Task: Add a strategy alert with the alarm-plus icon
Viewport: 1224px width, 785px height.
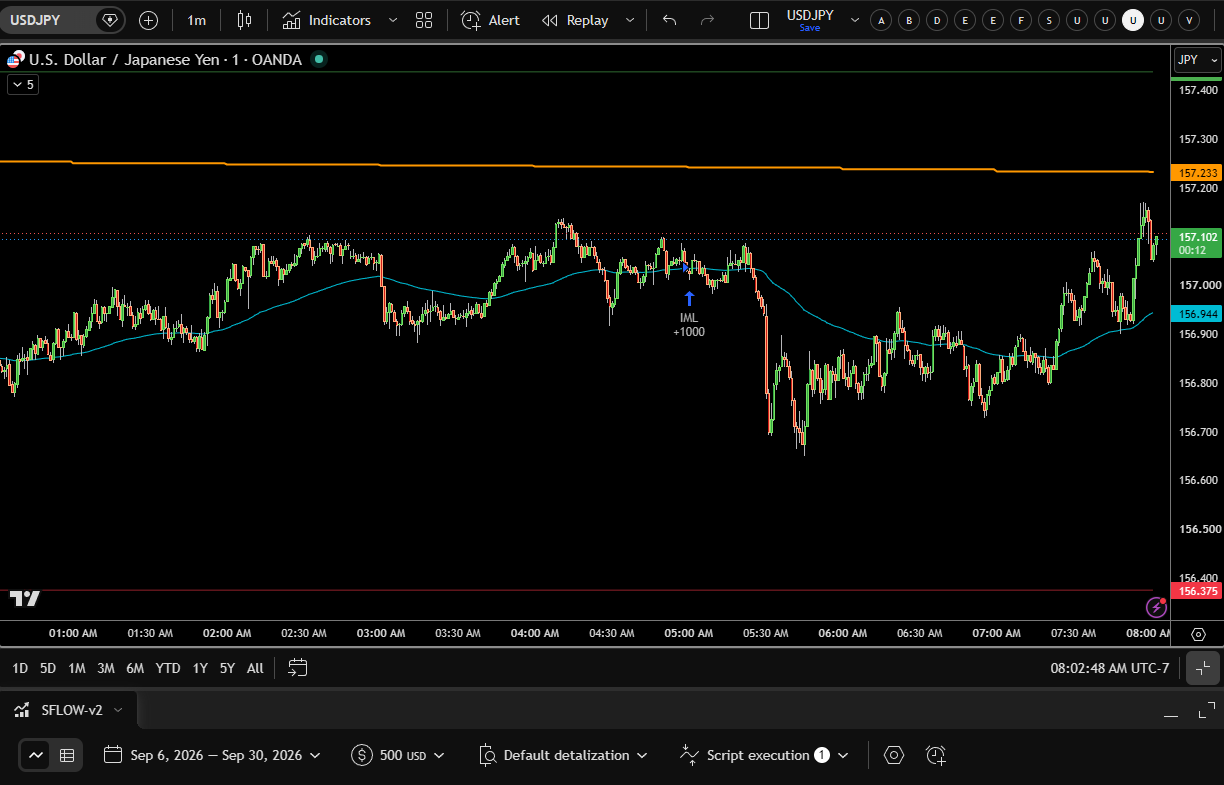Action: [x=936, y=755]
